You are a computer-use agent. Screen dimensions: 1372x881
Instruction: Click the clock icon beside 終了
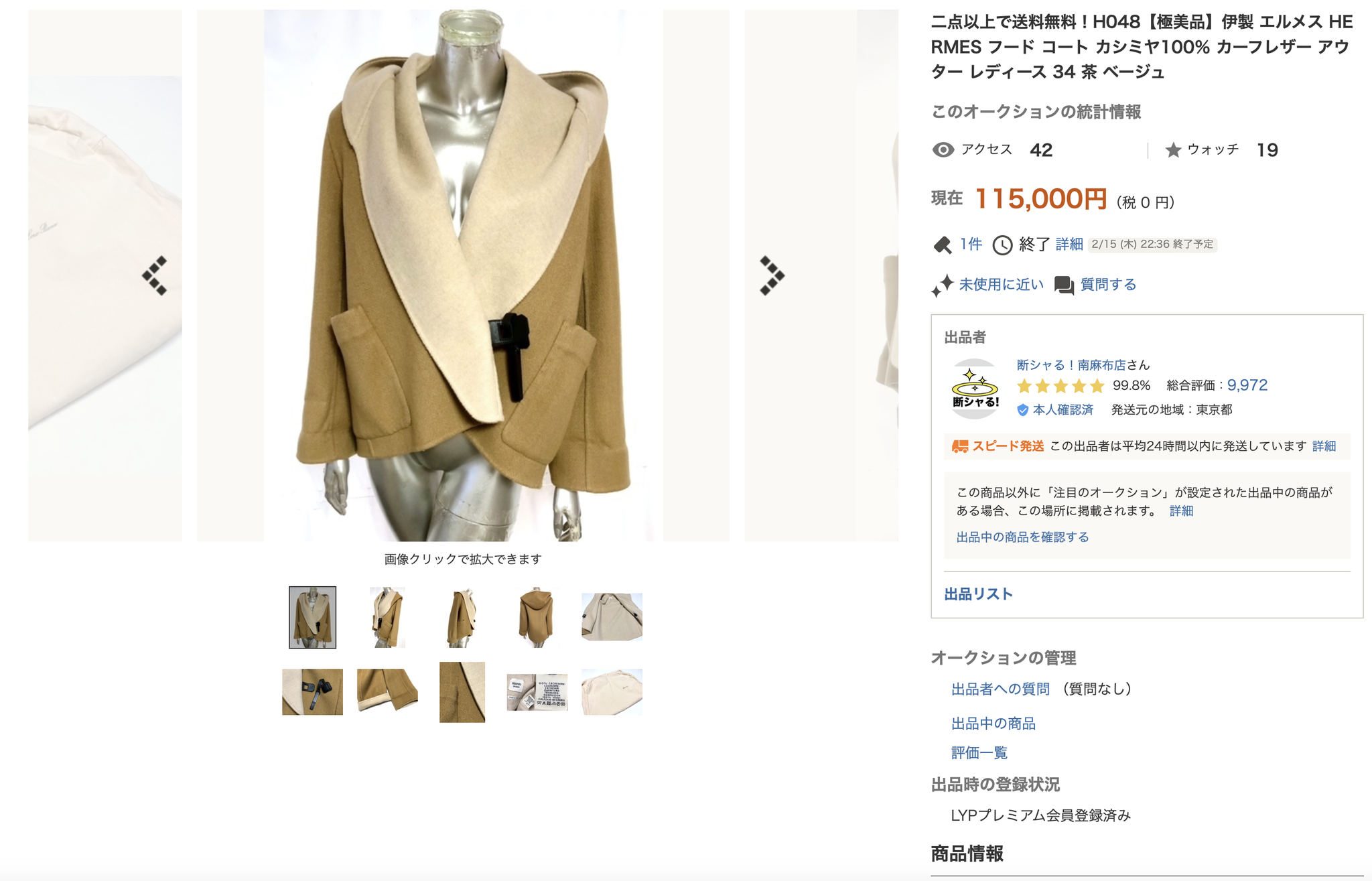[1002, 245]
